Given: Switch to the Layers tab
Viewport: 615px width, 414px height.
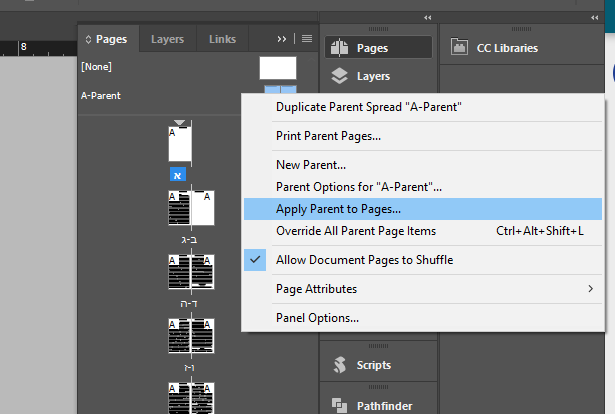Looking at the screenshot, I should [x=167, y=39].
